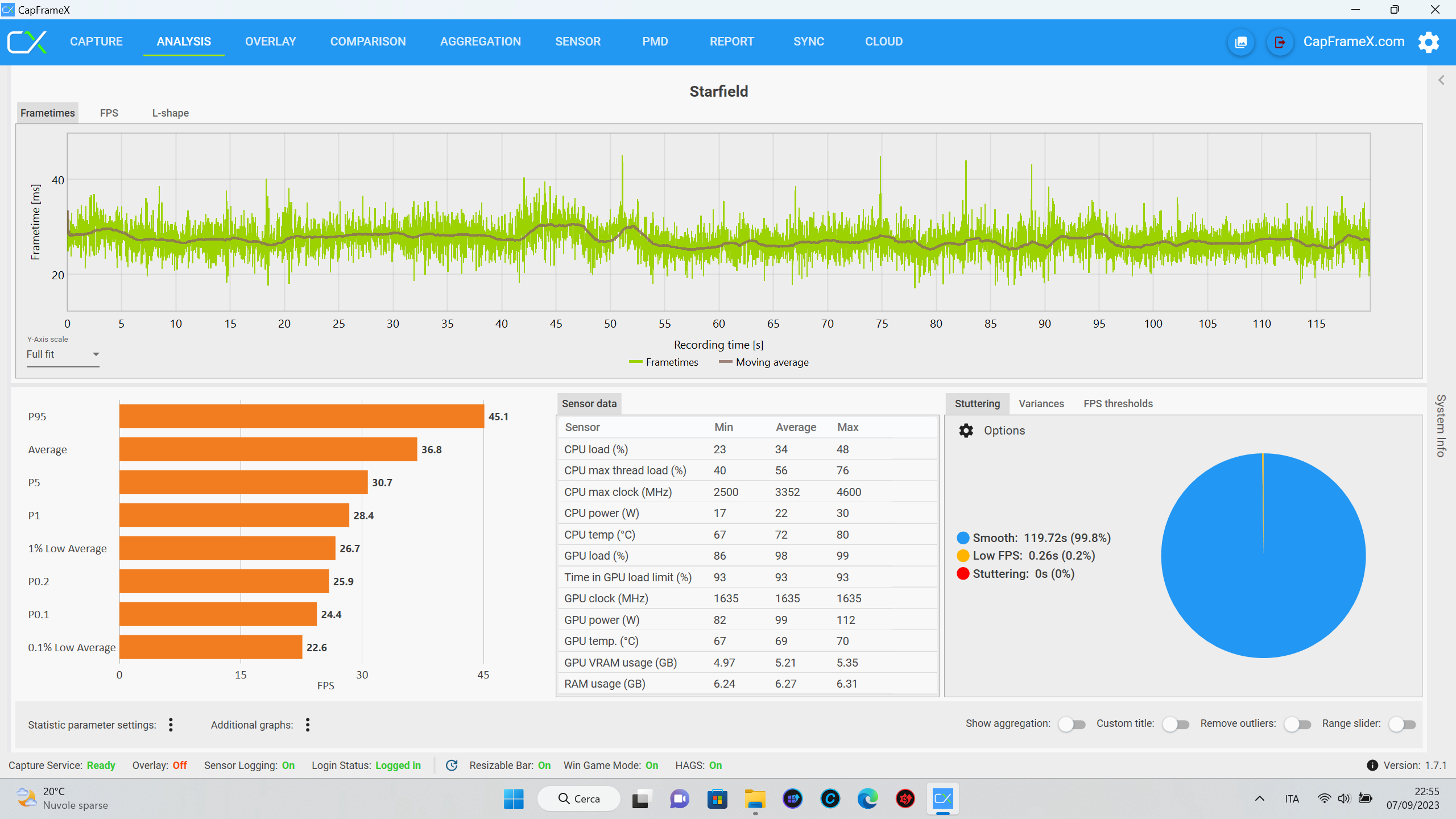This screenshot has width=1456, height=819.
Task: Open Wi-Fi network tray icon
Action: (x=1324, y=799)
